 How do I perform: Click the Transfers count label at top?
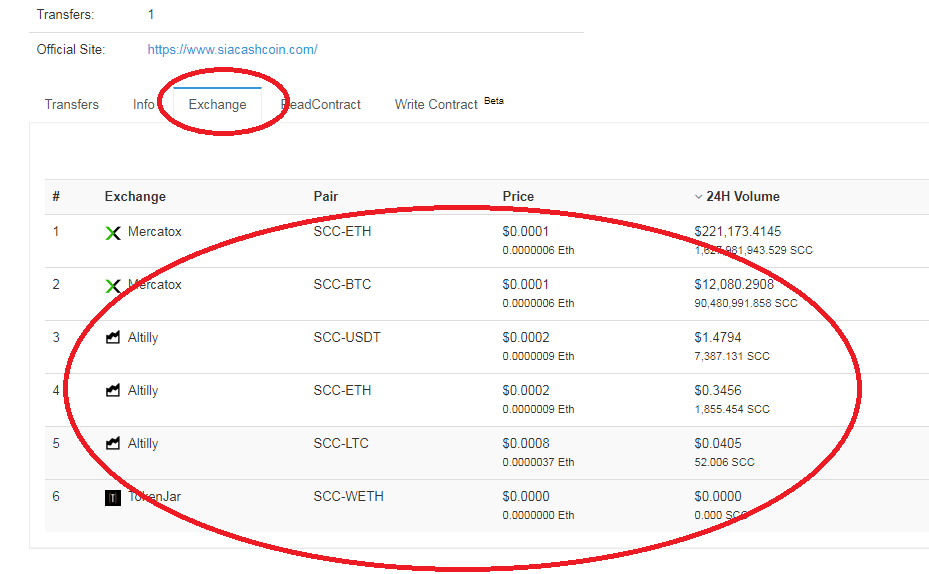tap(65, 14)
